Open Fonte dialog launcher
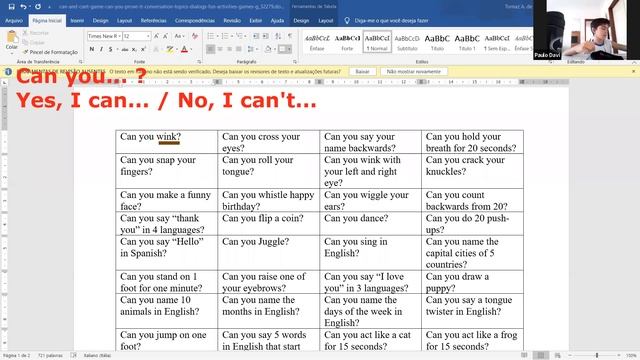 click(199, 62)
